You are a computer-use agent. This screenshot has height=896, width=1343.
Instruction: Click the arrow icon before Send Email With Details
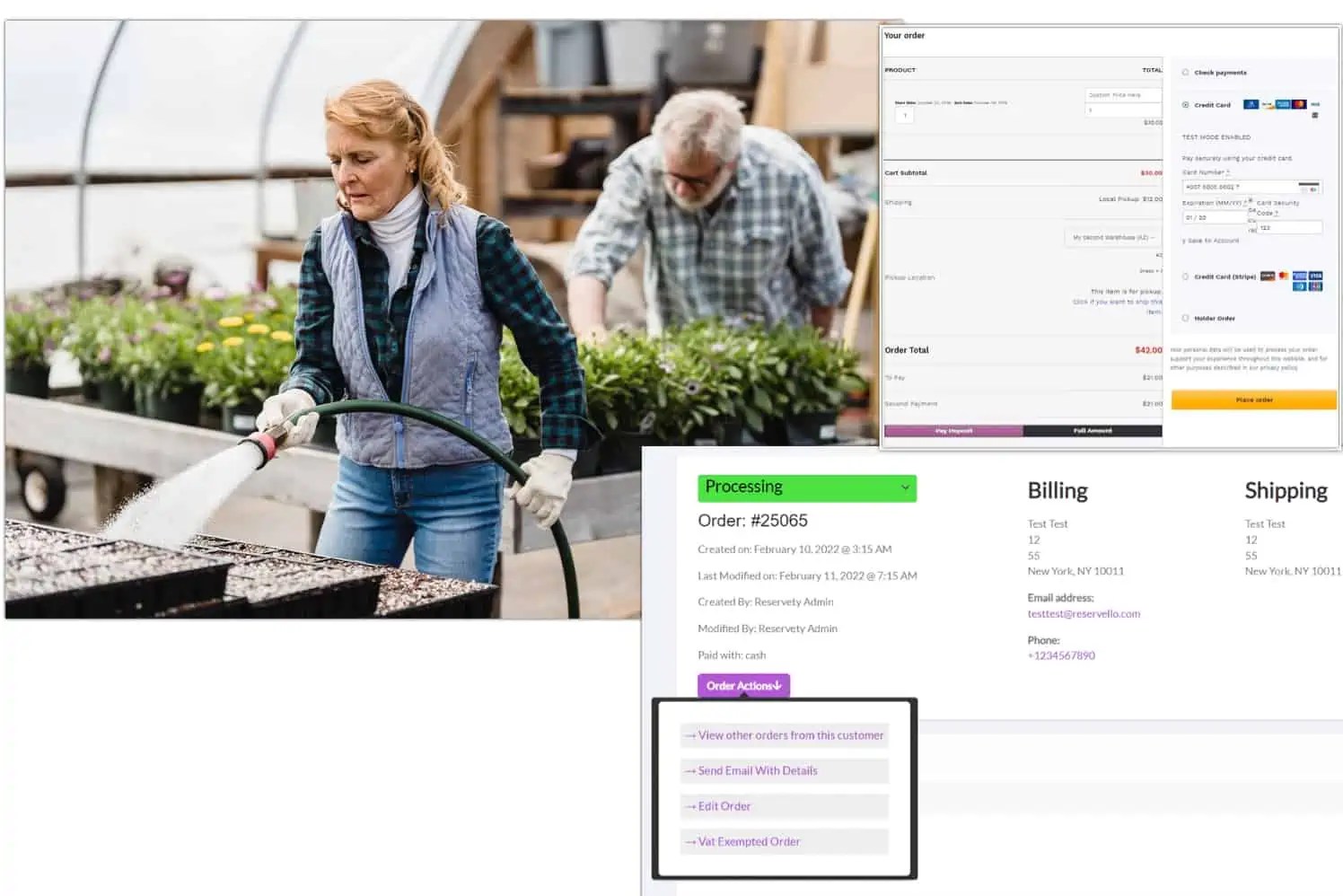(x=691, y=770)
